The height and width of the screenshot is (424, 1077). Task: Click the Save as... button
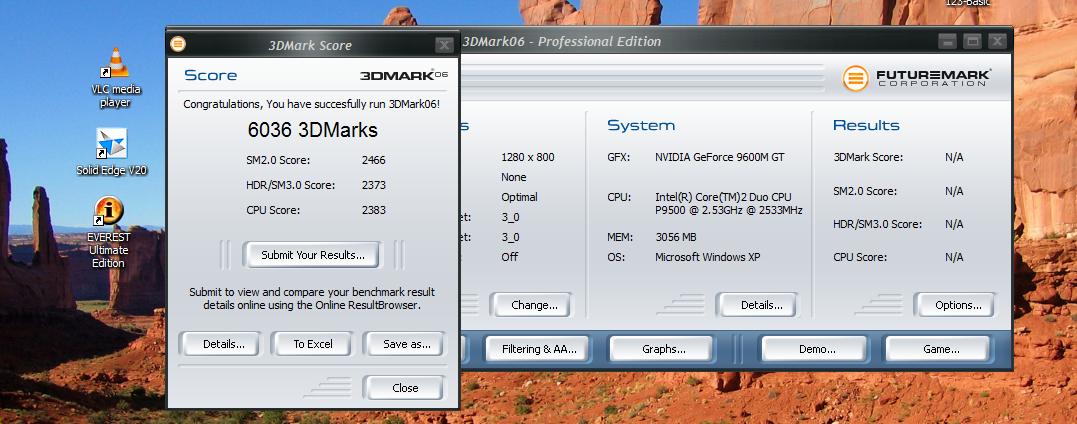pyautogui.click(x=406, y=344)
